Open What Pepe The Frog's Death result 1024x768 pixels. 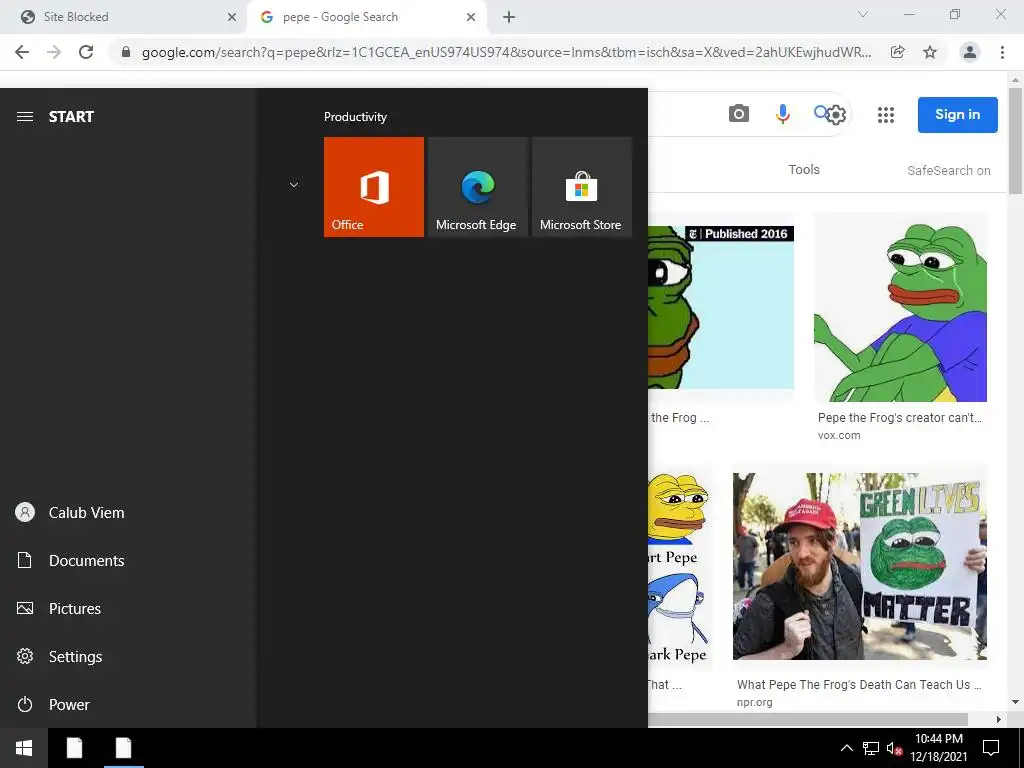click(x=859, y=684)
